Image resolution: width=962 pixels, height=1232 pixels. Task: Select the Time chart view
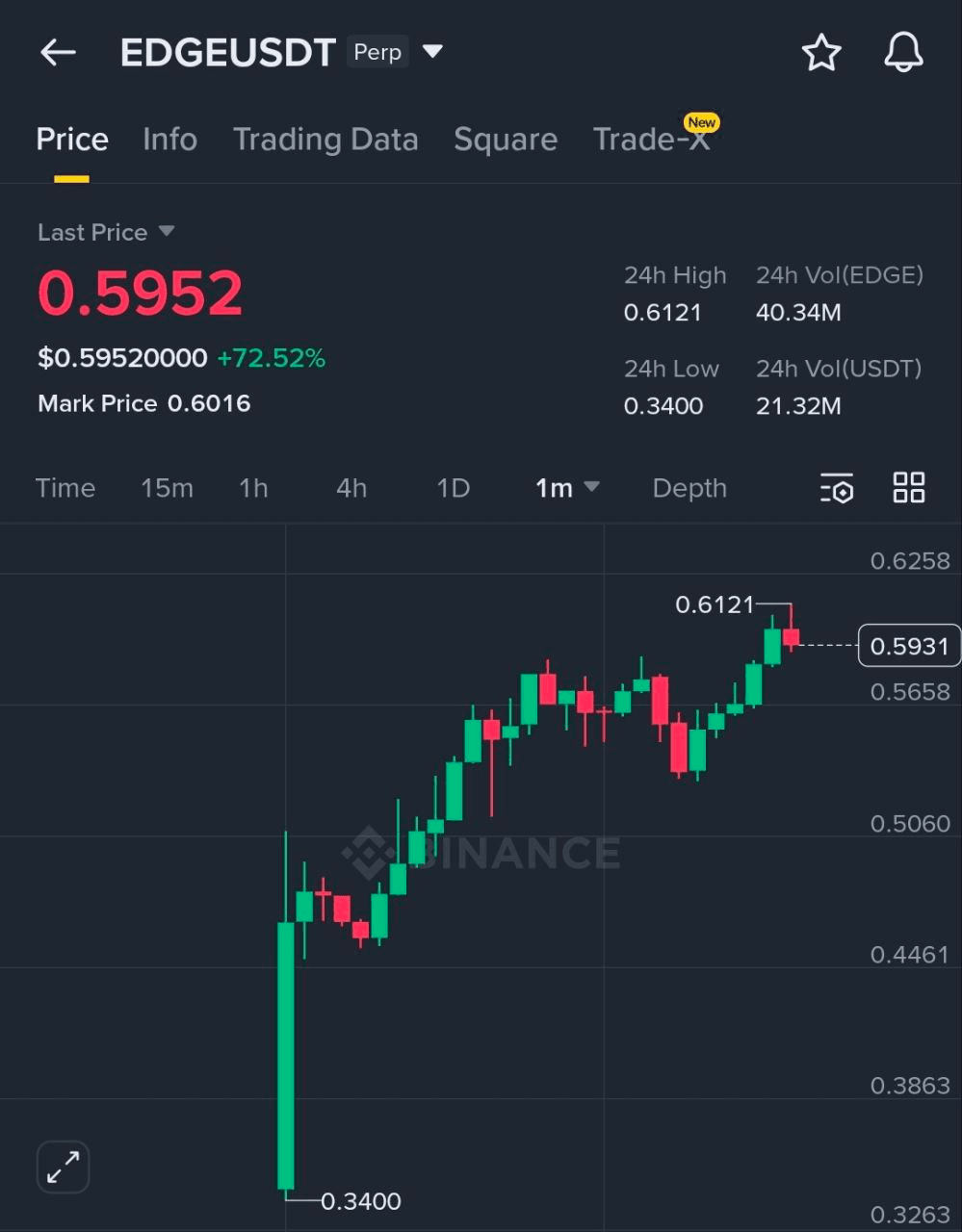pyautogui.click(x=65, y=488)
